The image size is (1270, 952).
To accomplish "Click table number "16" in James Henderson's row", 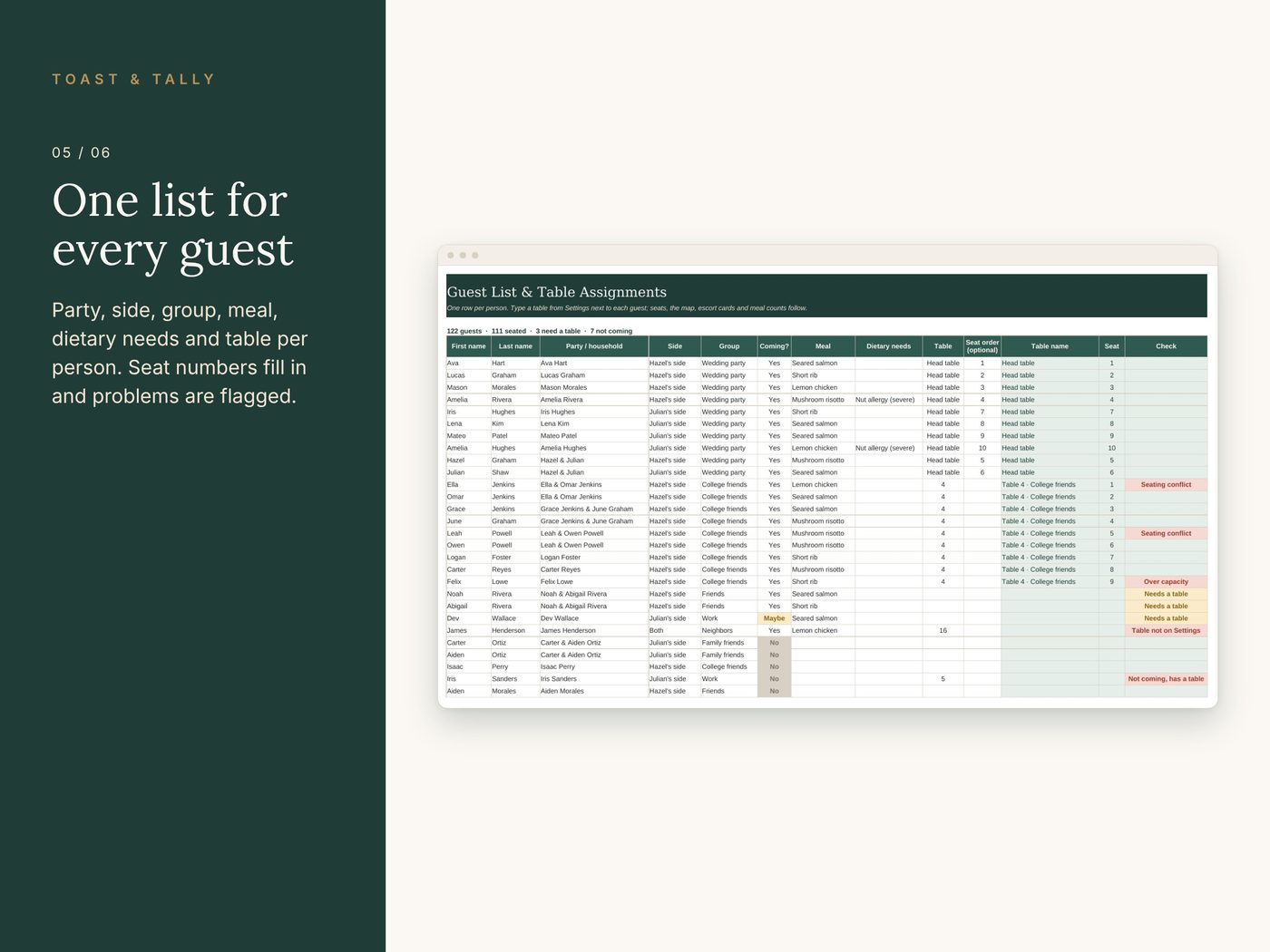I will 943,630.
